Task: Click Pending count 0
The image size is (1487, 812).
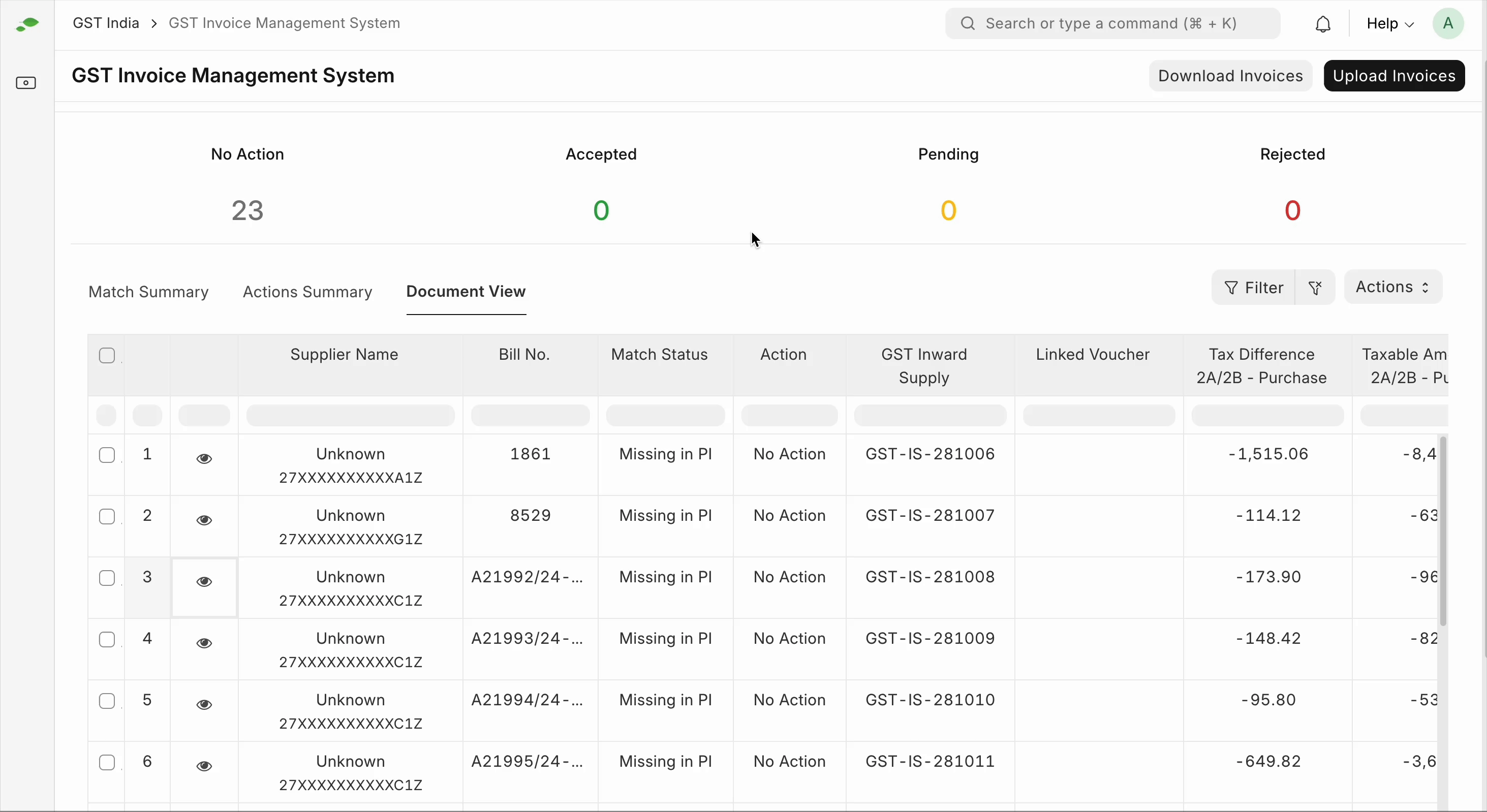Action: point(948,210)
